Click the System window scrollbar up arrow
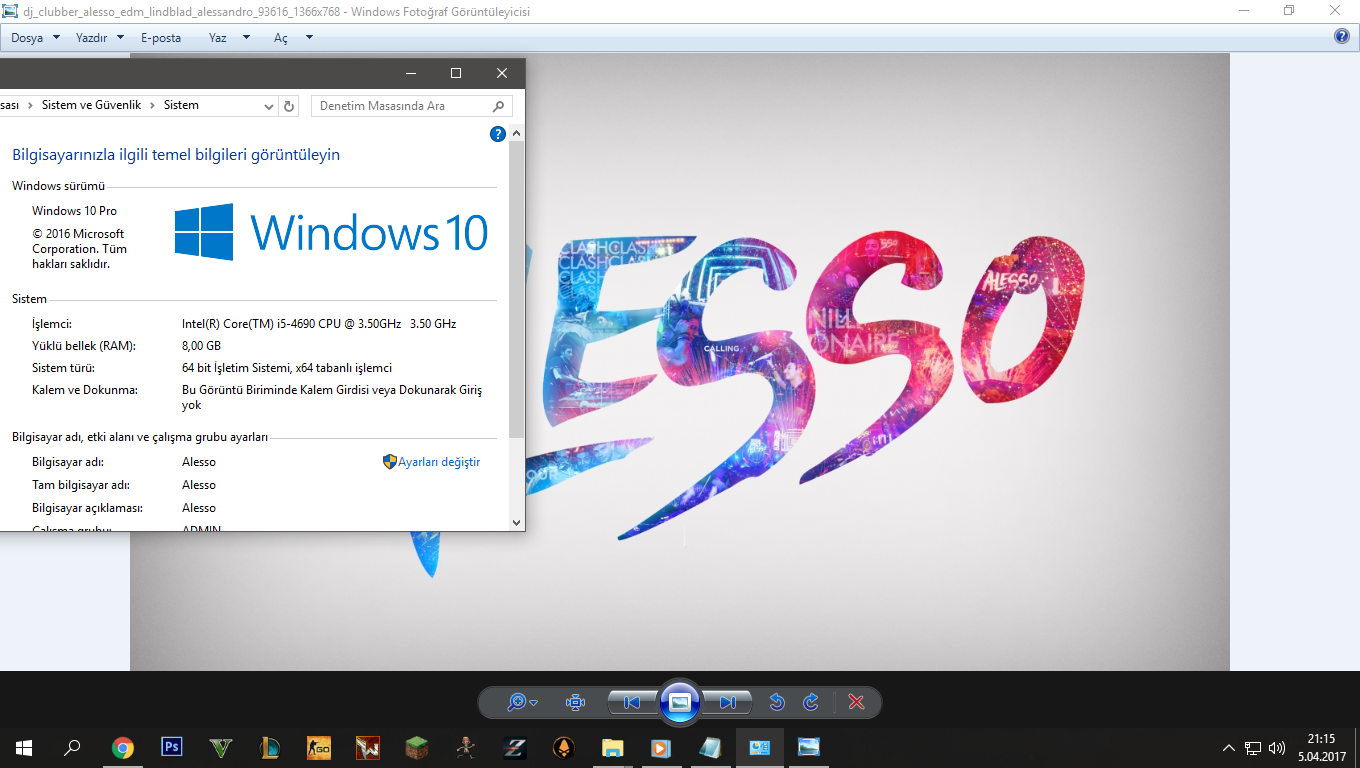The image size is (1360, 768). 517,133
